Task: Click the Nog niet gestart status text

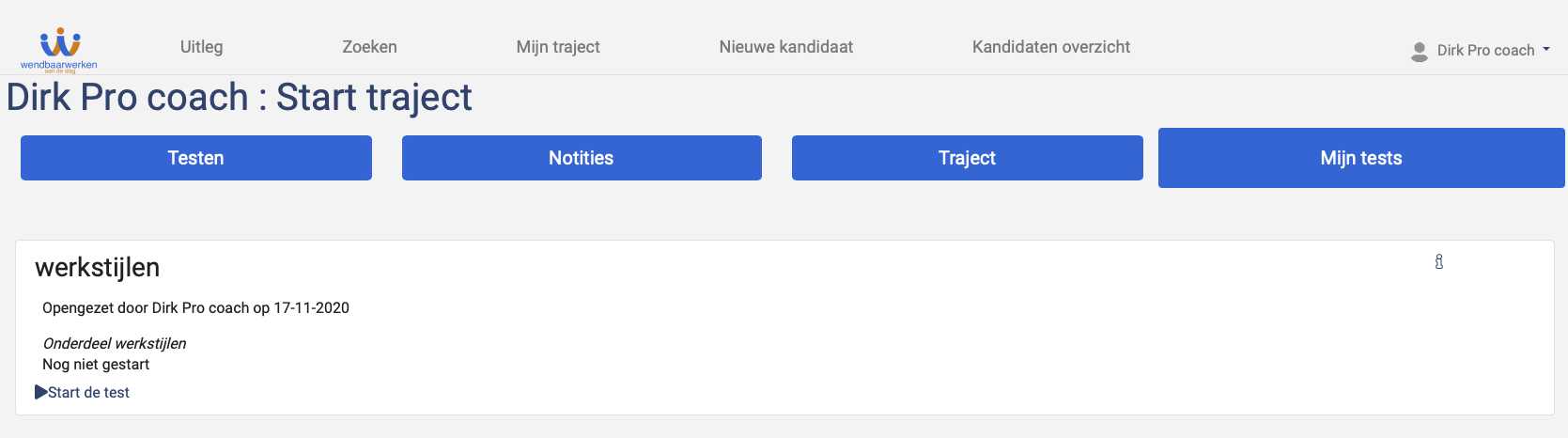Action: pyautogui.click(x=96, y=364)
